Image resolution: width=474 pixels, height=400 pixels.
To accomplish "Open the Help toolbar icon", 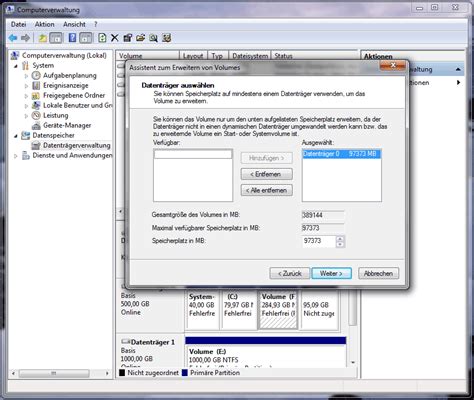I will point(72,38).
